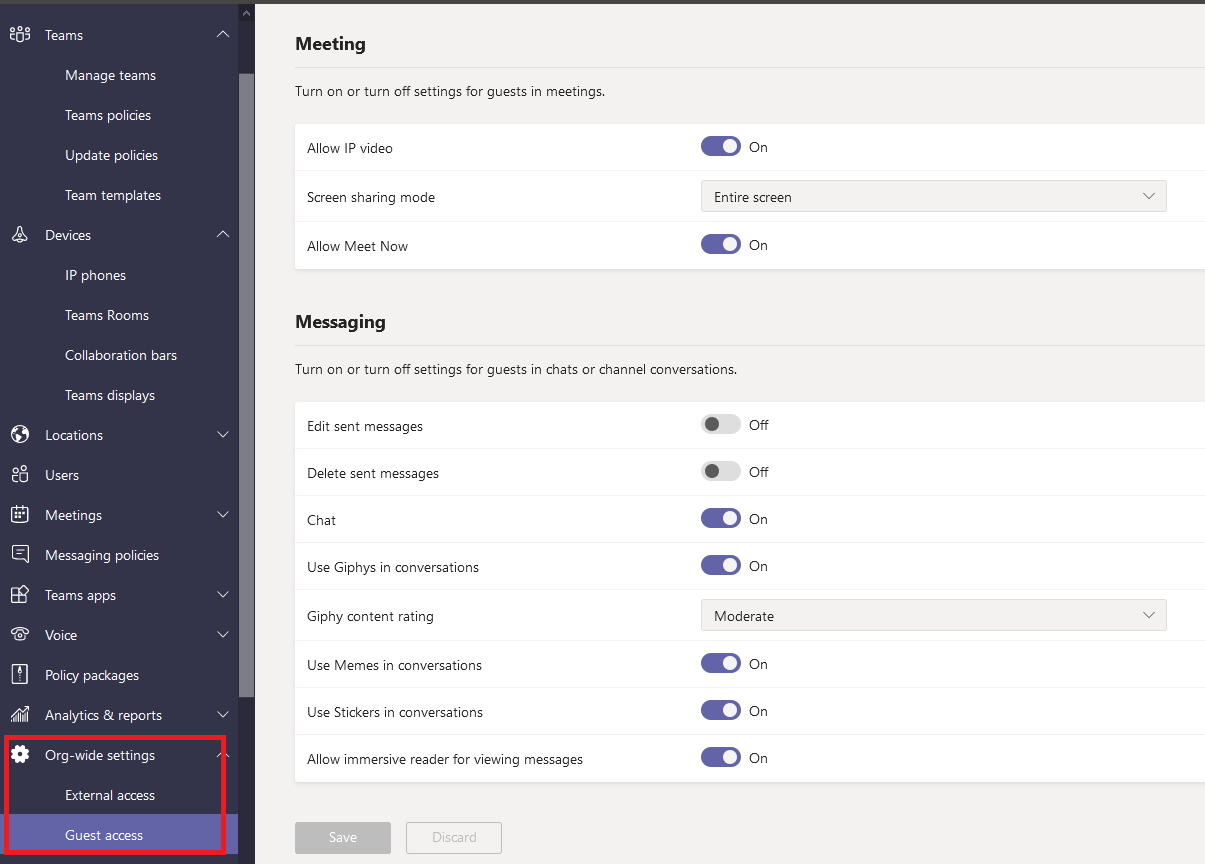This screenshot has width=1205, height=864.
Task: Open the Users page label
Action: (x=62, y=475)
